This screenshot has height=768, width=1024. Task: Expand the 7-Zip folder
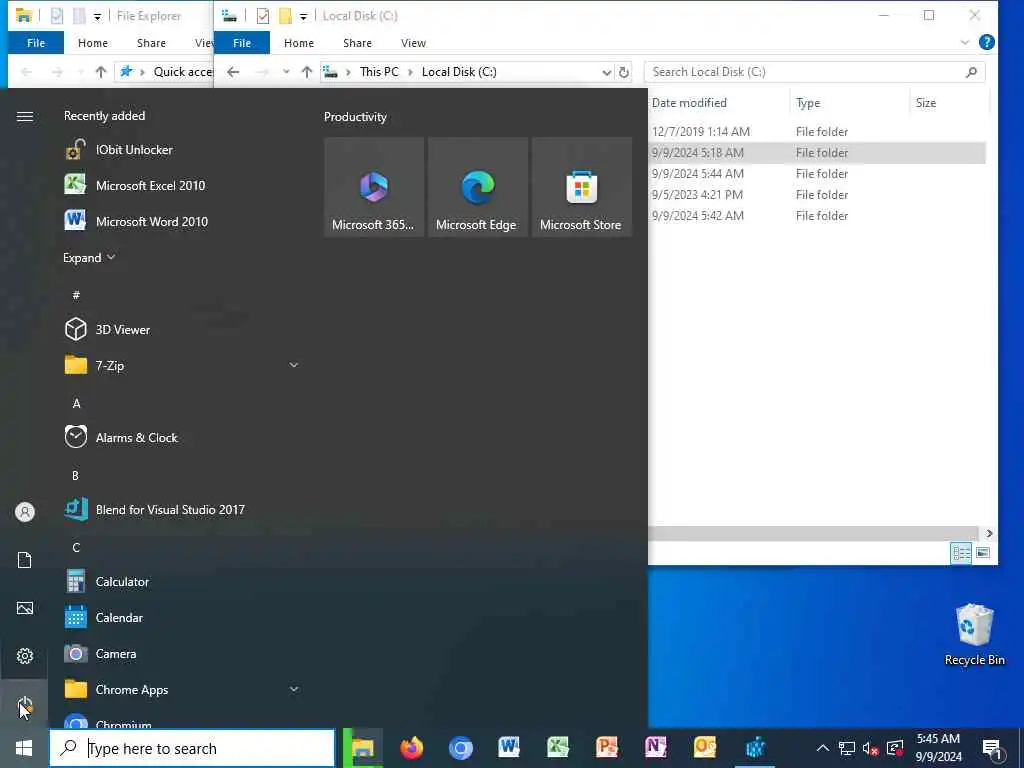[x=294, y=366]
